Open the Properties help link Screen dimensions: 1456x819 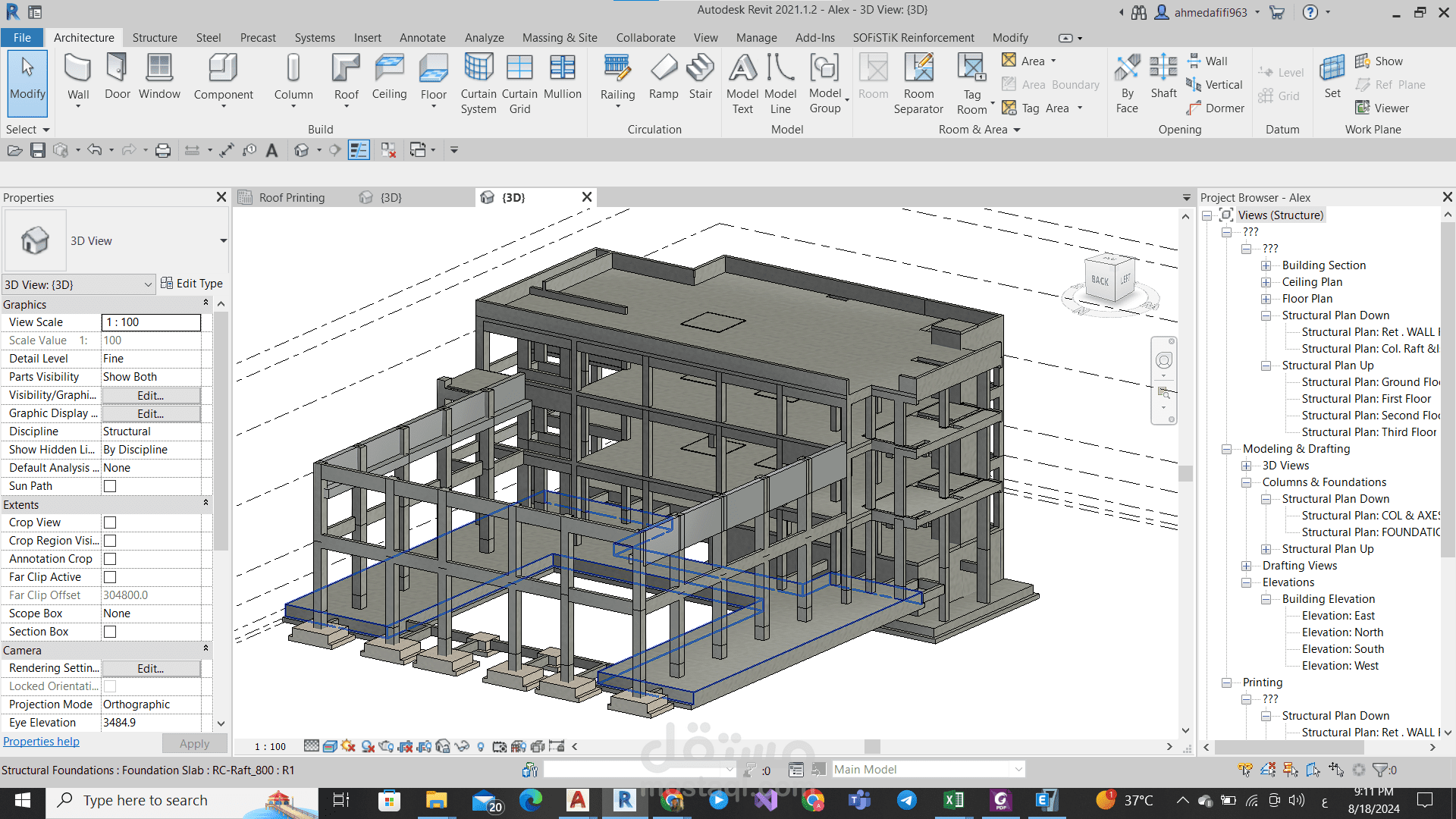tap(41, 742)
